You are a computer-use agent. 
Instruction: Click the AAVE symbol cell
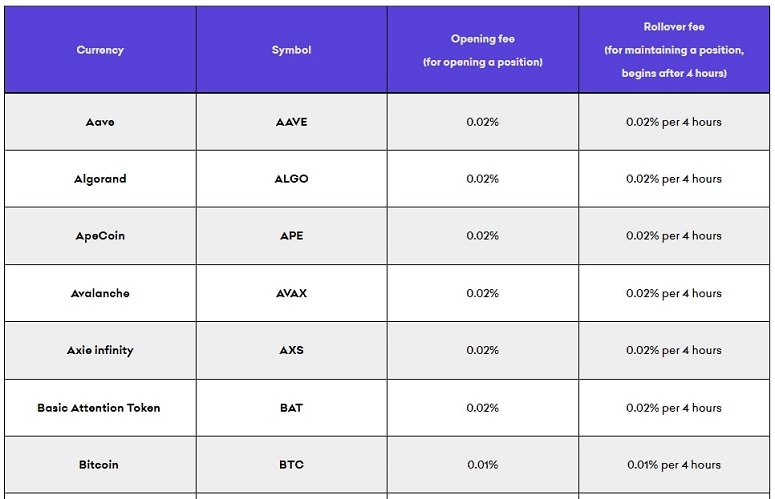tap(291, 122)
